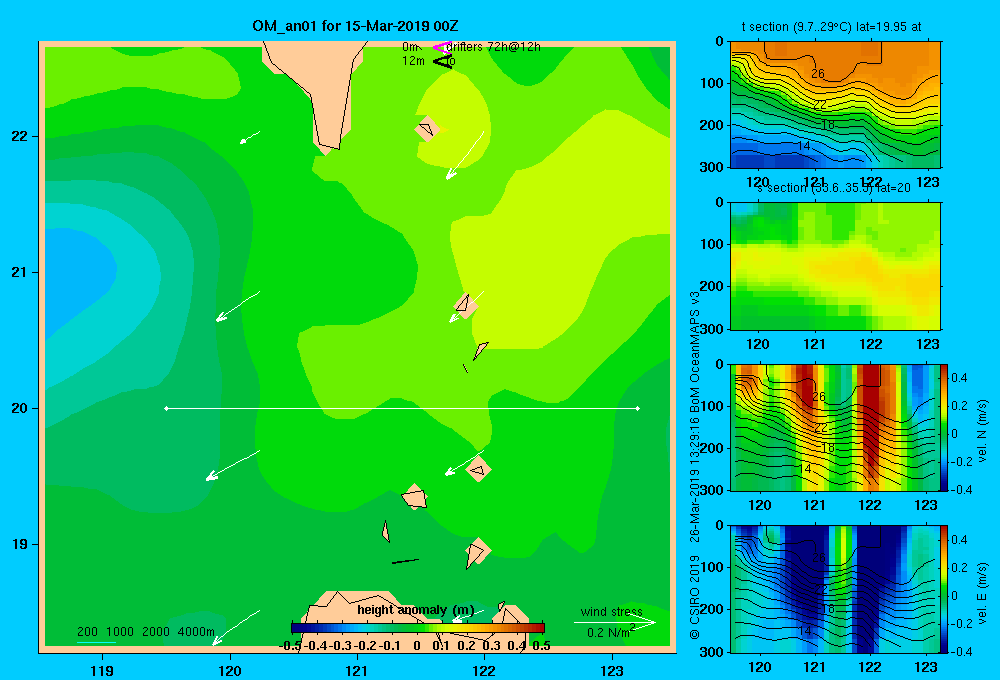Click the wind stress reference arrow

pyautogui.click(x=615, y=622)
